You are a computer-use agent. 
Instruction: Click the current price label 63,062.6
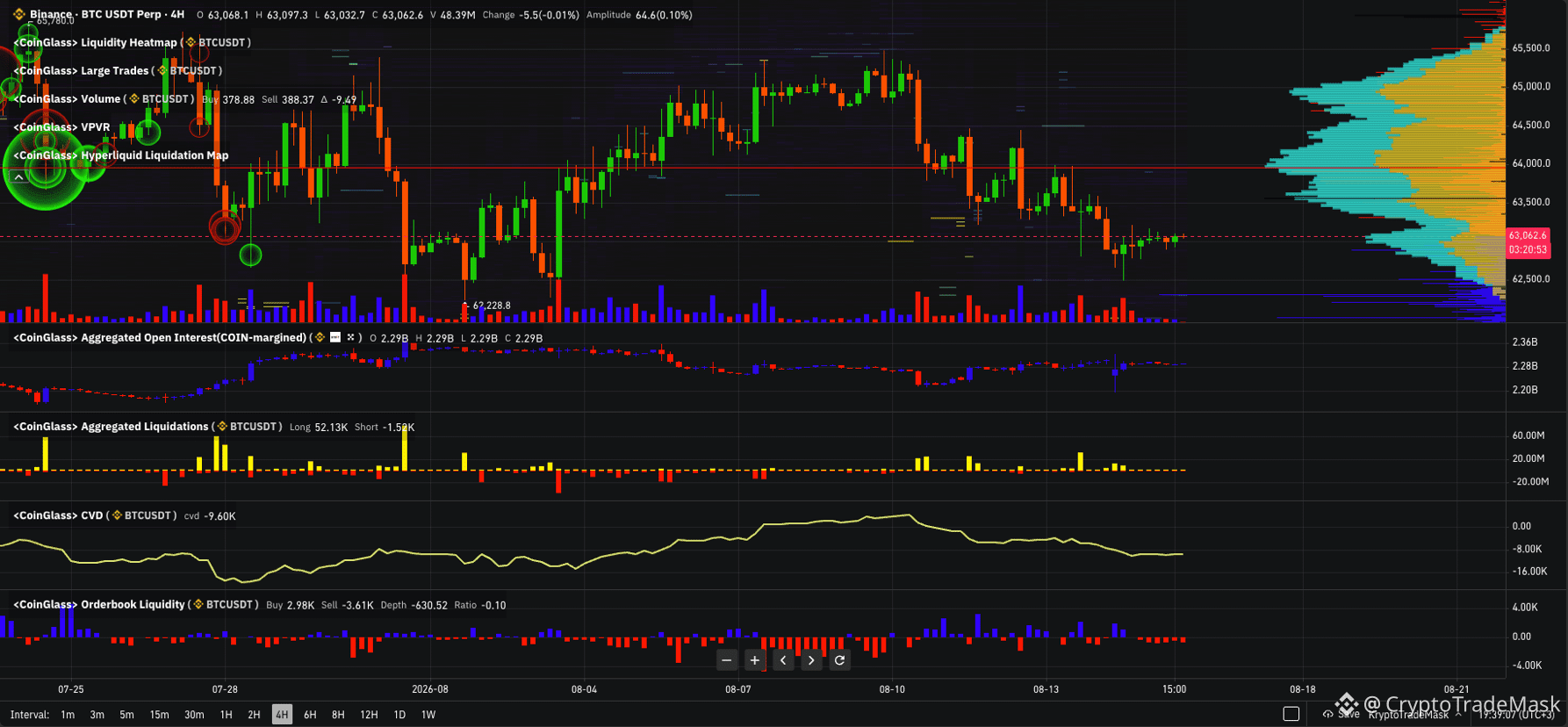click(1528, 235)
